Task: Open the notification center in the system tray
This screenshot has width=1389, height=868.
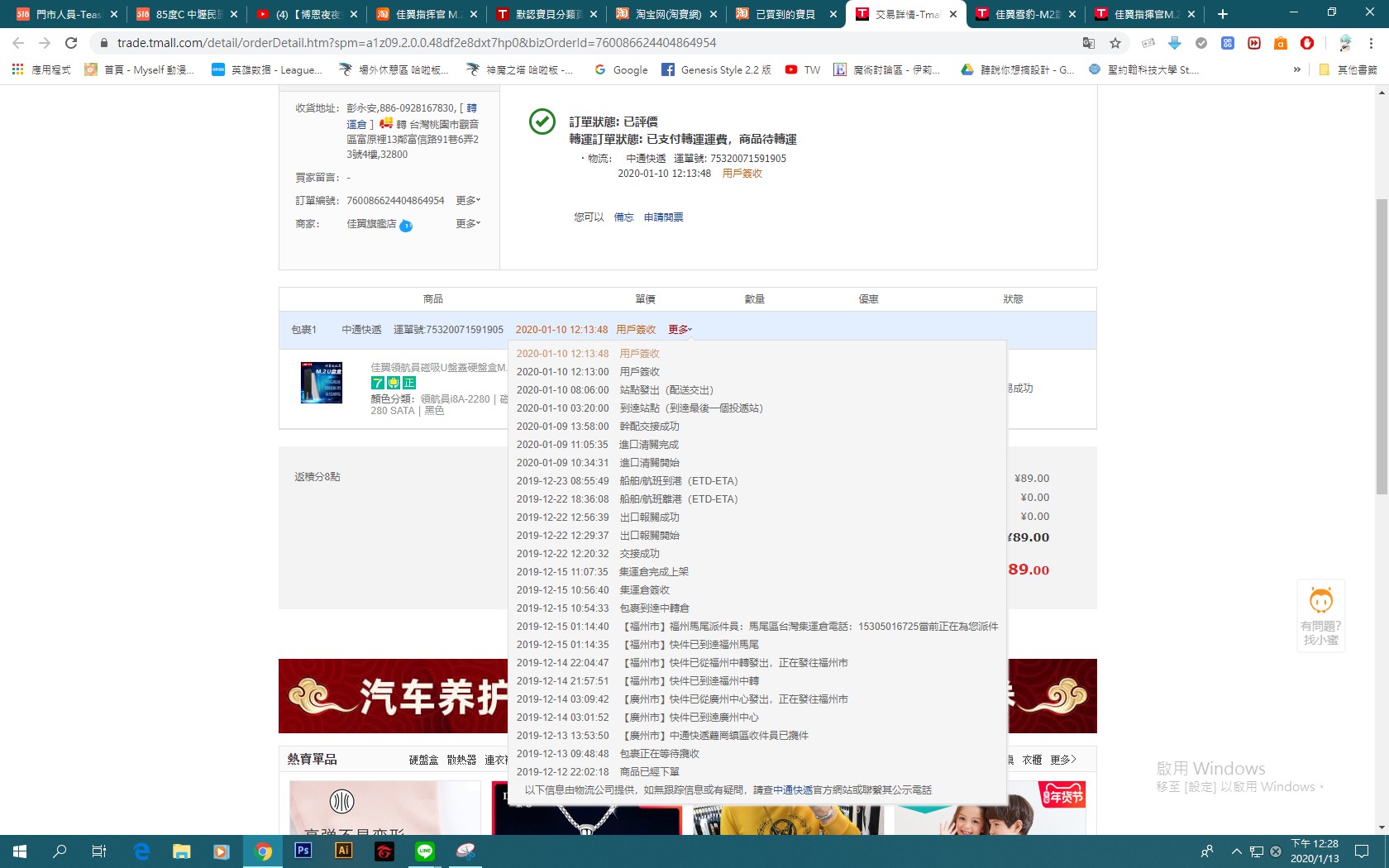Action: pos(1362,851)
